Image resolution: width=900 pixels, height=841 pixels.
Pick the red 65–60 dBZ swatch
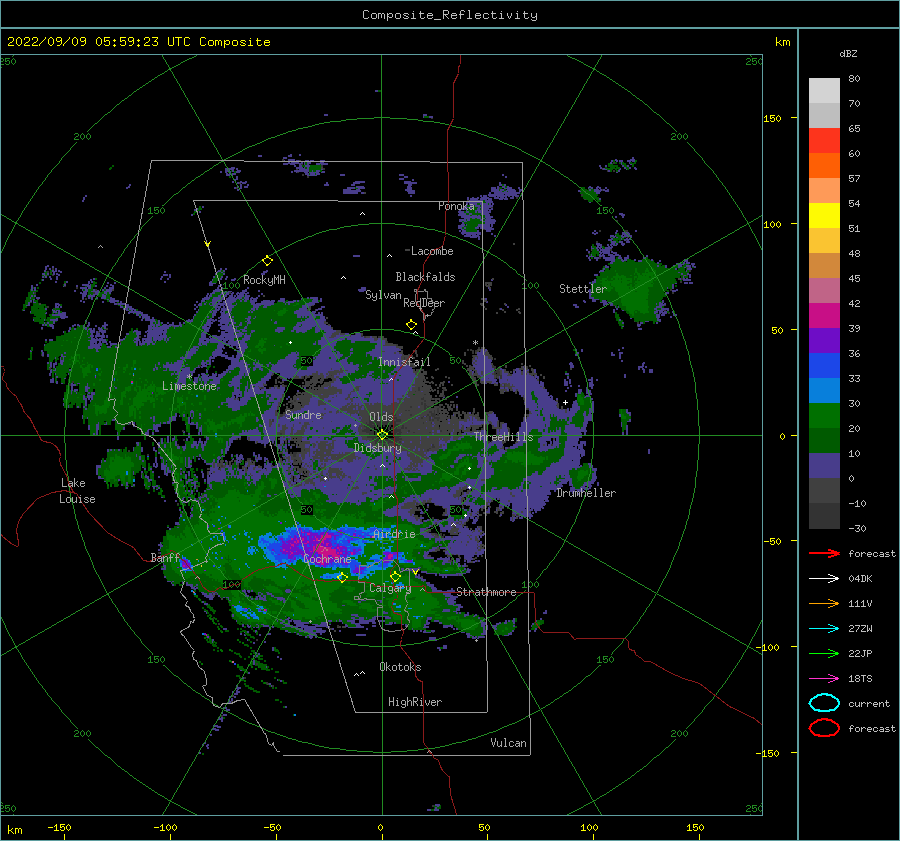(x=824, y=141)
